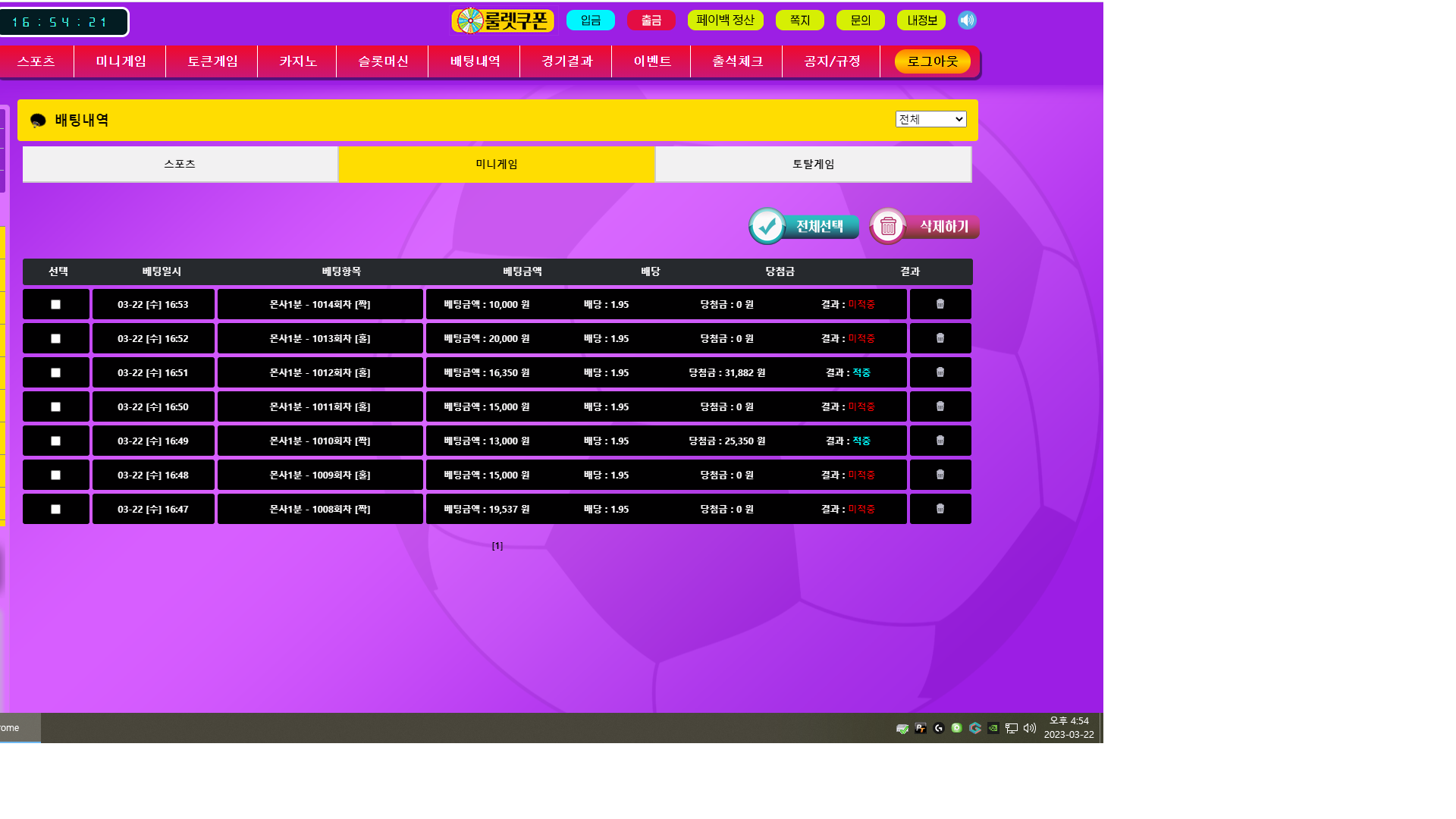Open the 토탈게임 history tab

(x=813, y=164)
